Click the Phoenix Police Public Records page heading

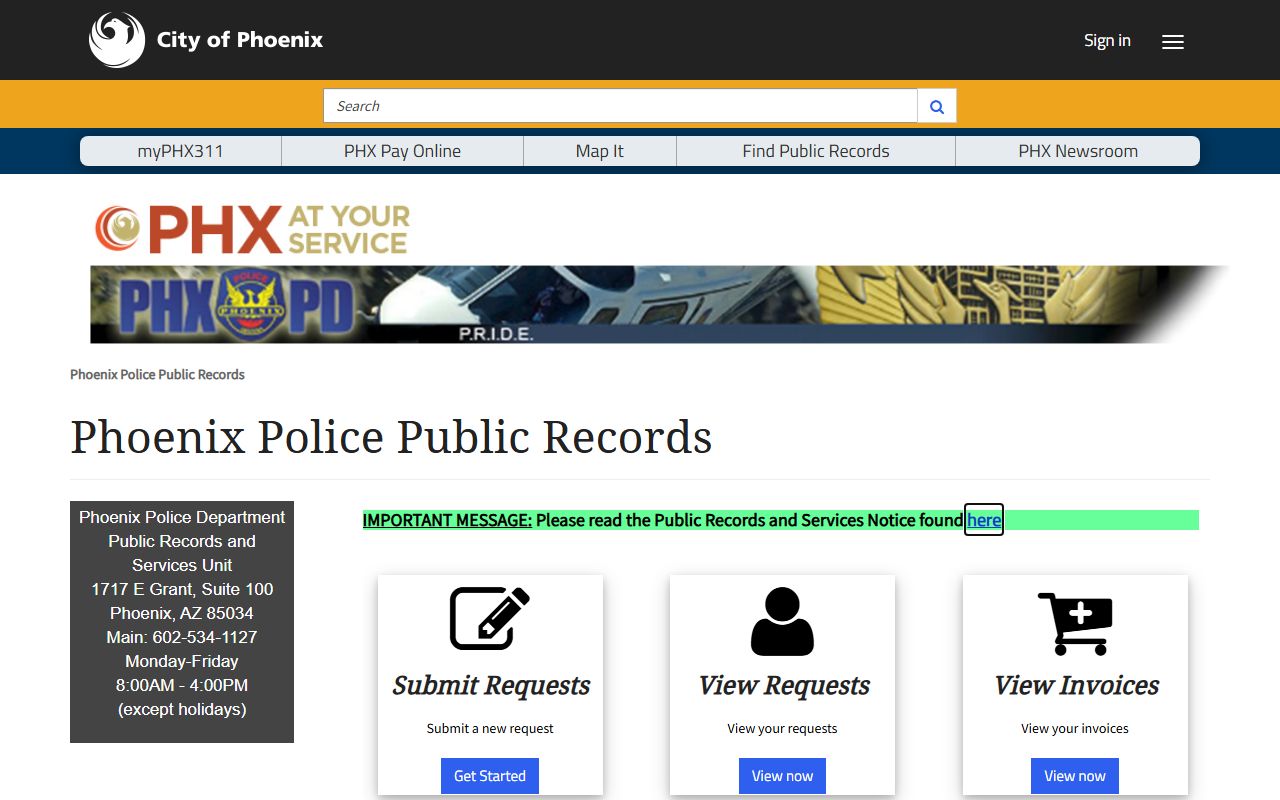391,437
